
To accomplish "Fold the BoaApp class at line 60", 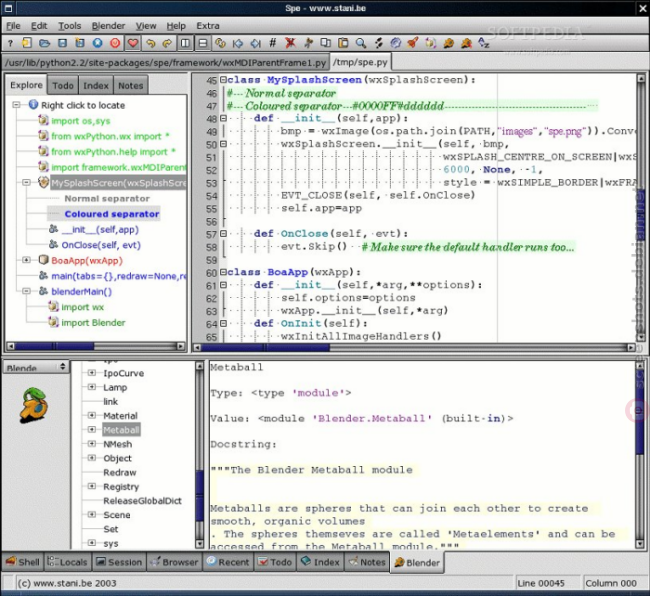I will pyautogui.click(x=223, y=272).
